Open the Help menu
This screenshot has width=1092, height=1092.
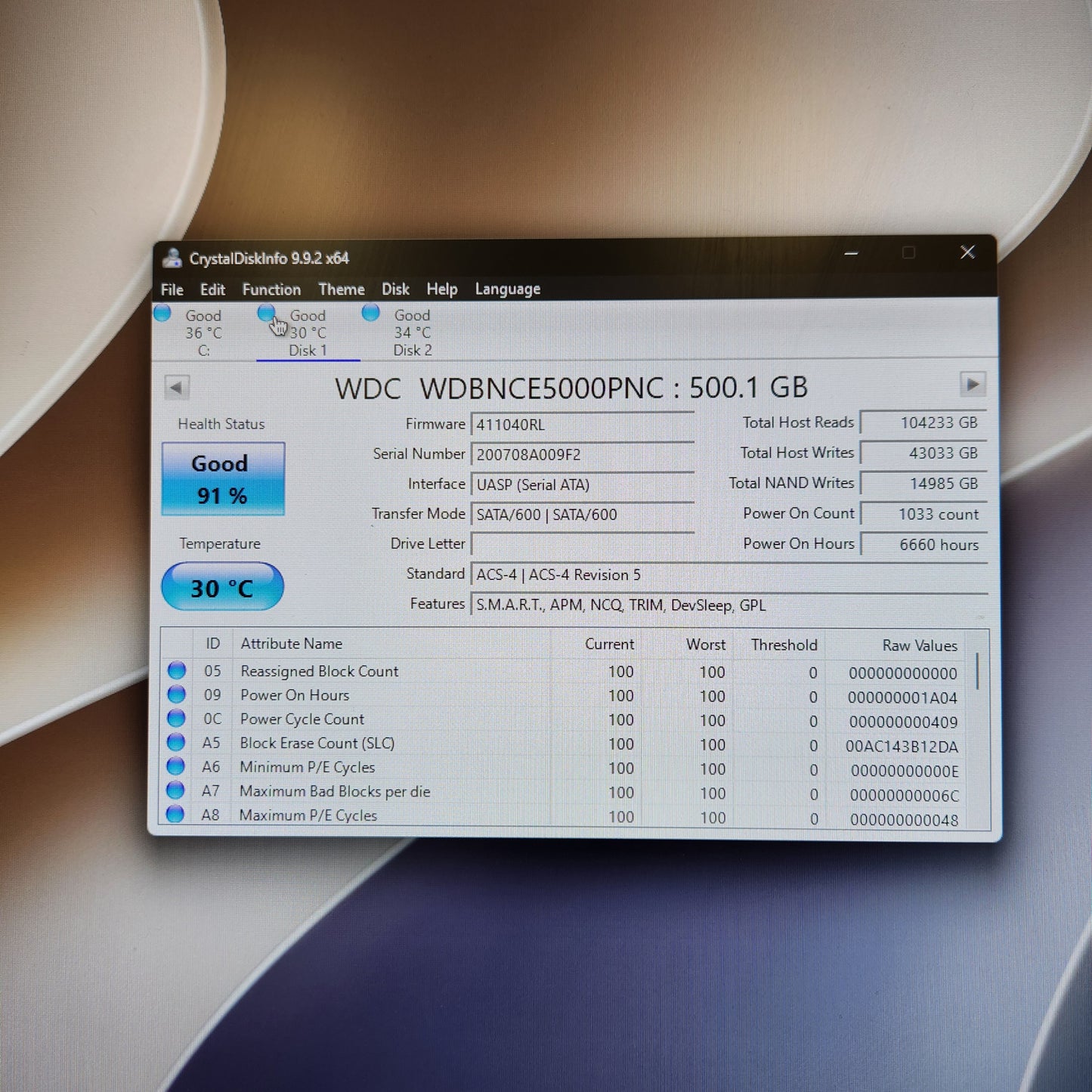[x=442, y=289]
